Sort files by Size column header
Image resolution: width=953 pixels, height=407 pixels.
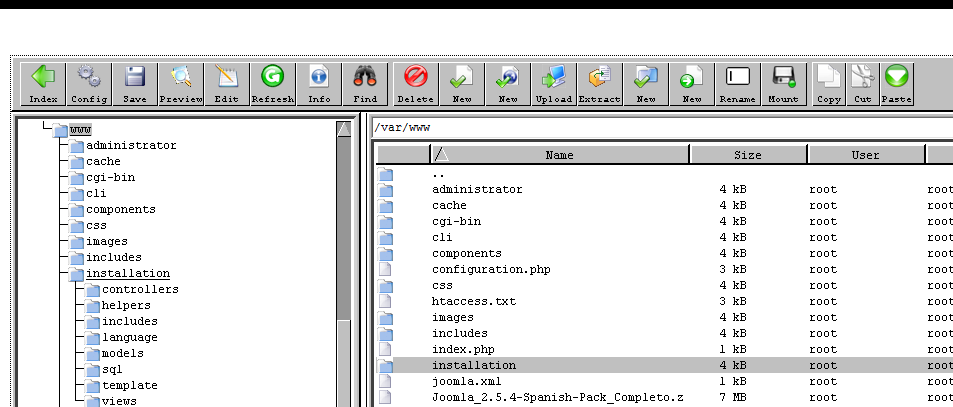tap(747, 155)
